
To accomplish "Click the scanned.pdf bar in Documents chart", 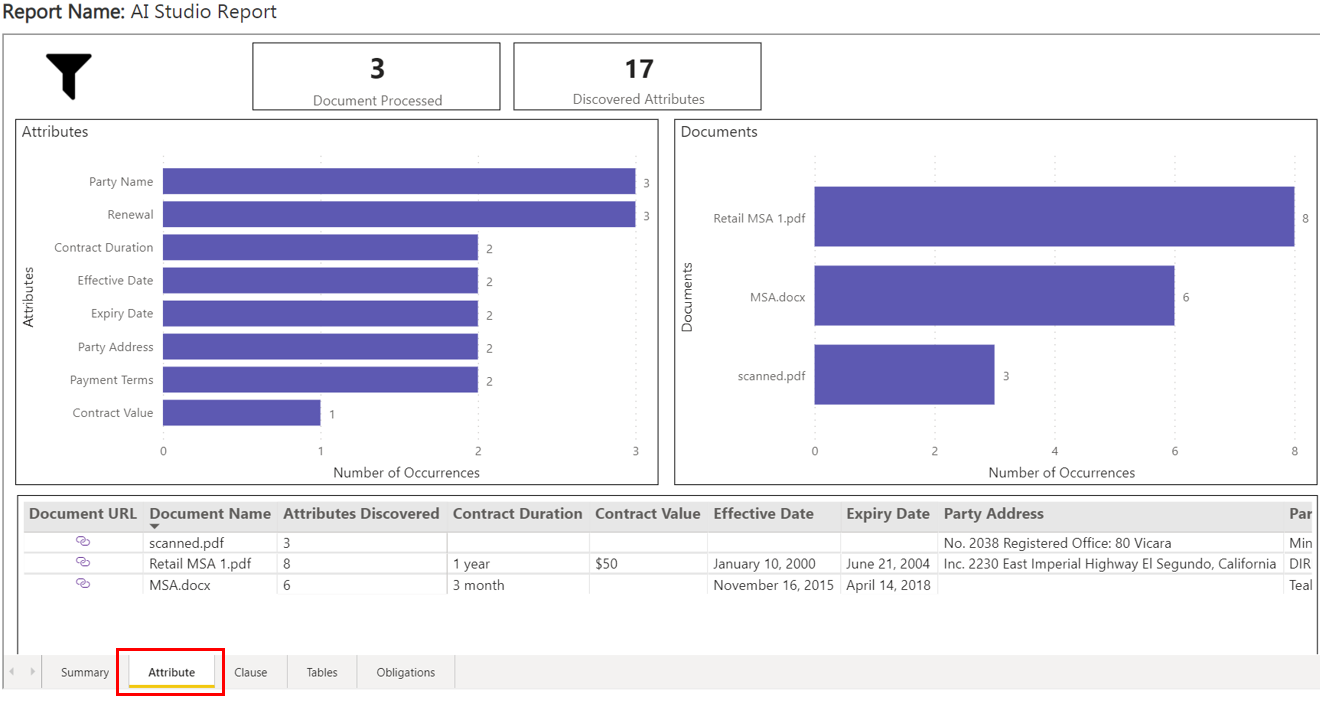I will tap(903, 375).
